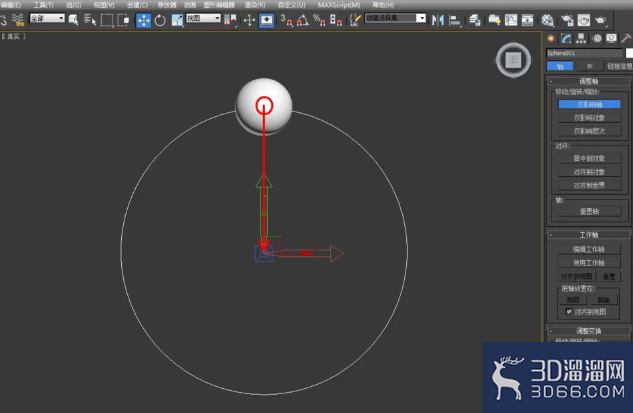633x413 pixels.
Task: Open the Rendered Frame Window icon
Action: coord(584,20)
